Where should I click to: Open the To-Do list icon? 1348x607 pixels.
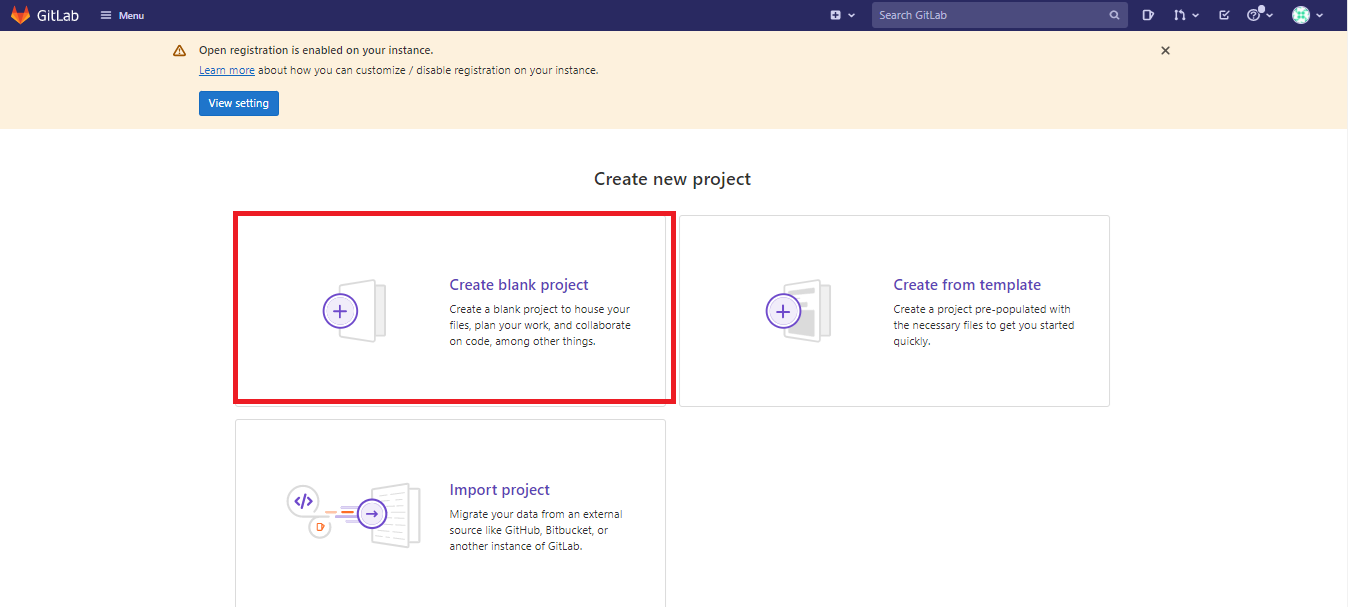coord(1224,15)
